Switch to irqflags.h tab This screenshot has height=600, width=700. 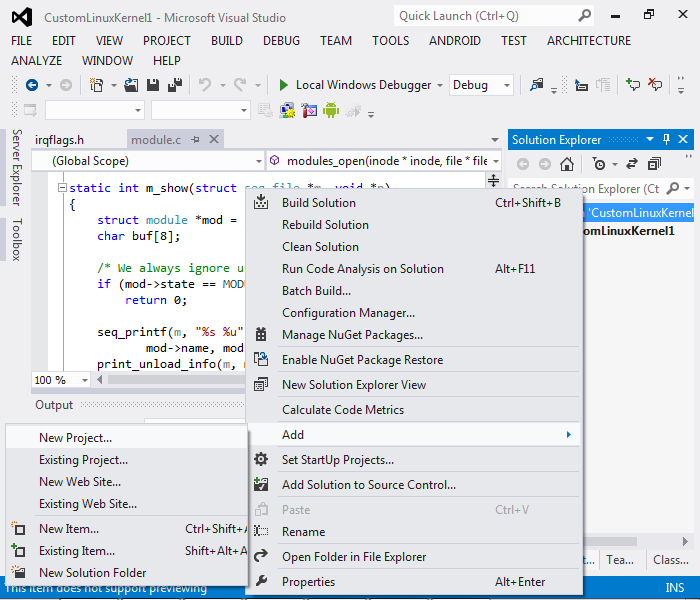click(x=60, y=140)
